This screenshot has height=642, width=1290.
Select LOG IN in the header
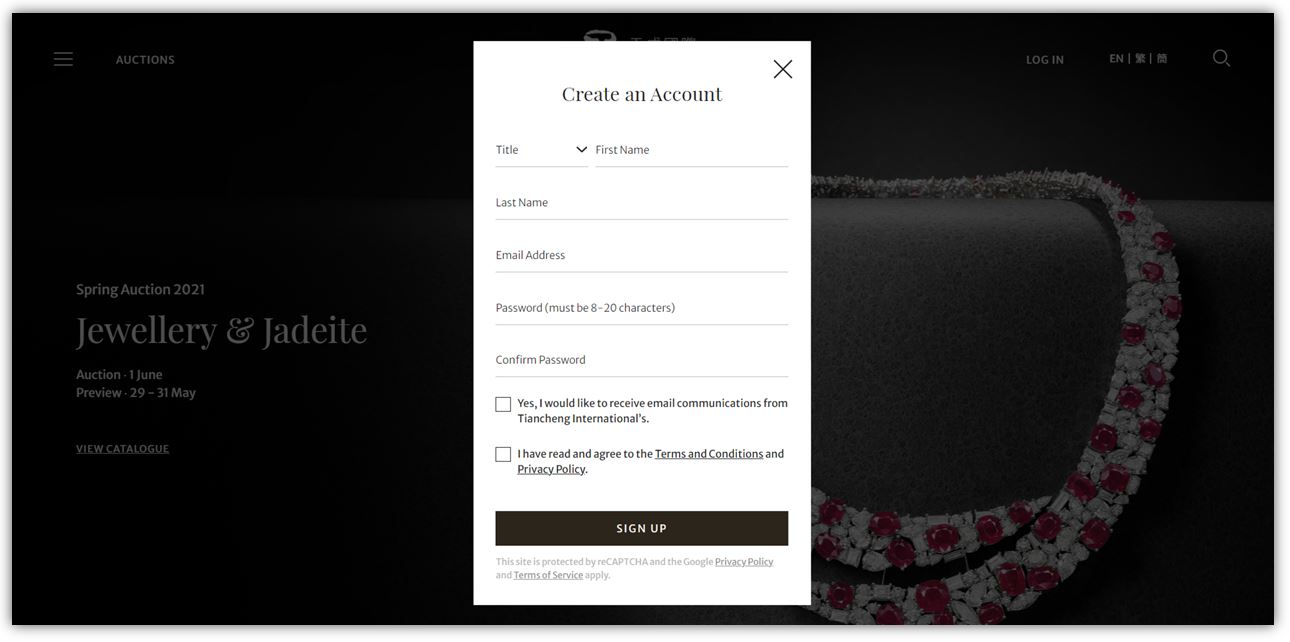[1045, 60]
